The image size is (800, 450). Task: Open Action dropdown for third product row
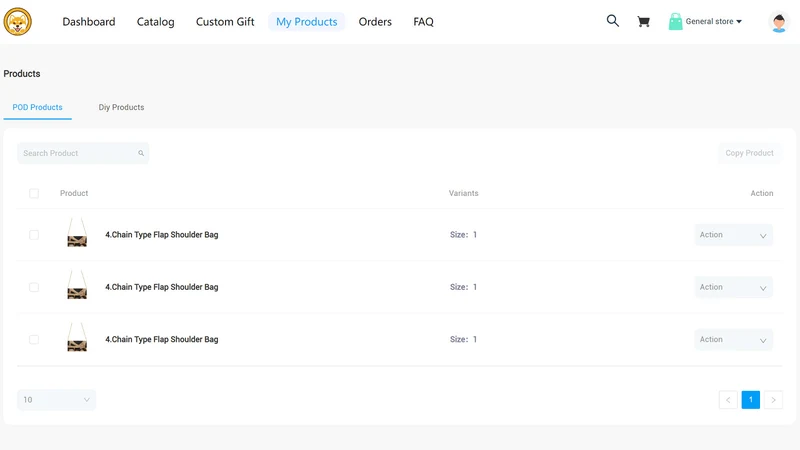[733, 339]
